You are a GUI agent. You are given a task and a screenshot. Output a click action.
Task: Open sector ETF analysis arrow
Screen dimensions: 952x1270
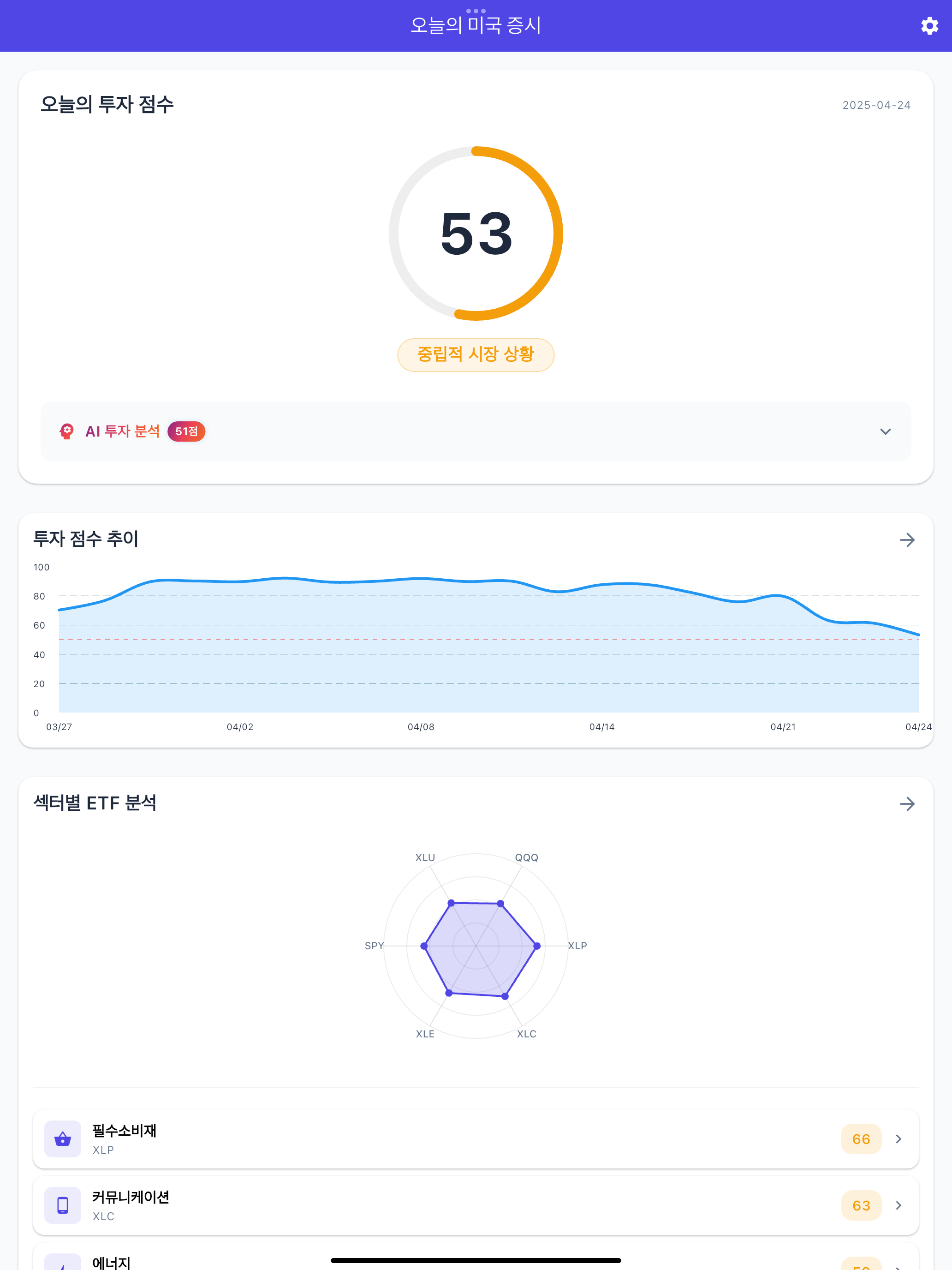tap(907, 804)
